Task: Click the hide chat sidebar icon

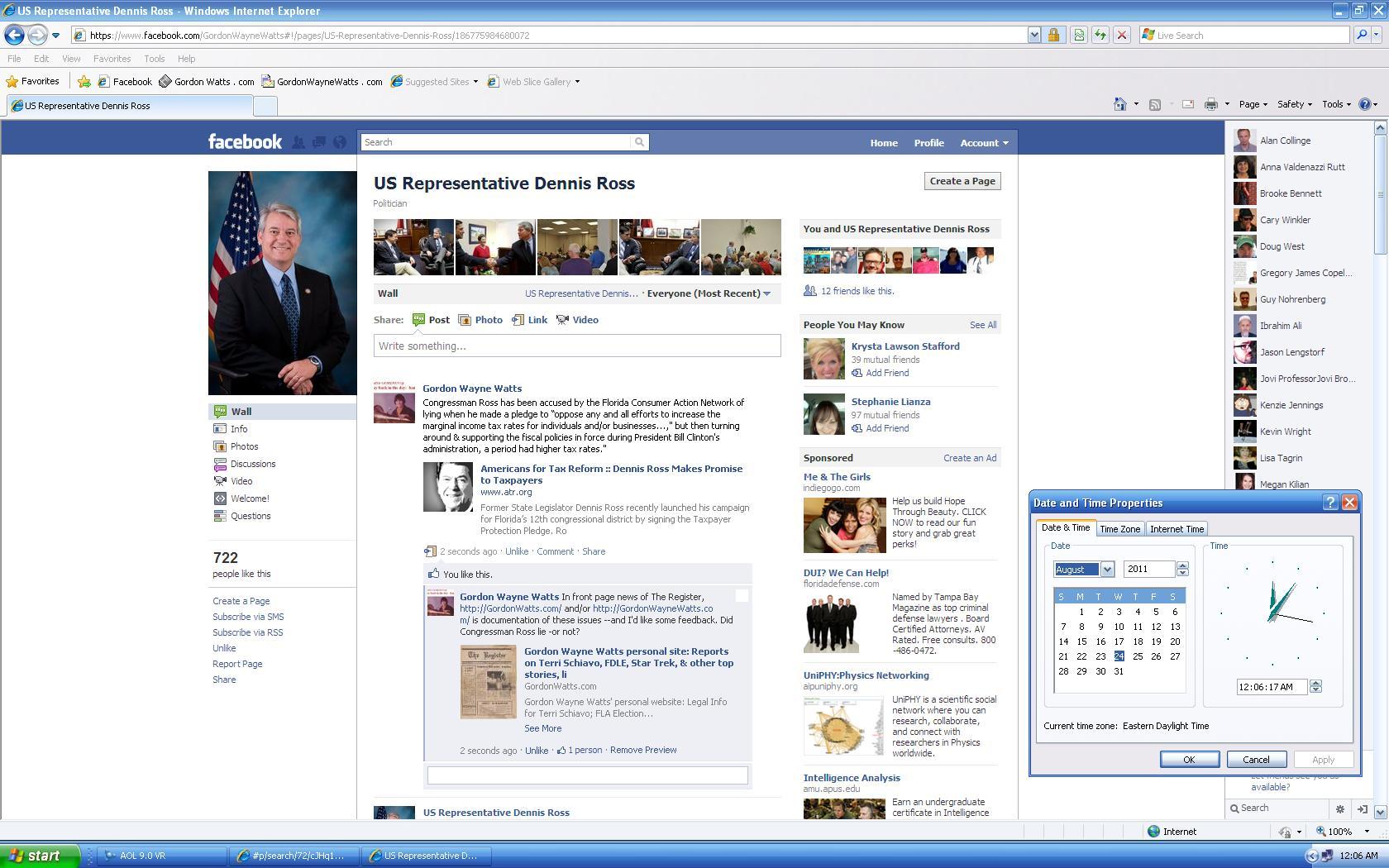Action: [1363, 808]
